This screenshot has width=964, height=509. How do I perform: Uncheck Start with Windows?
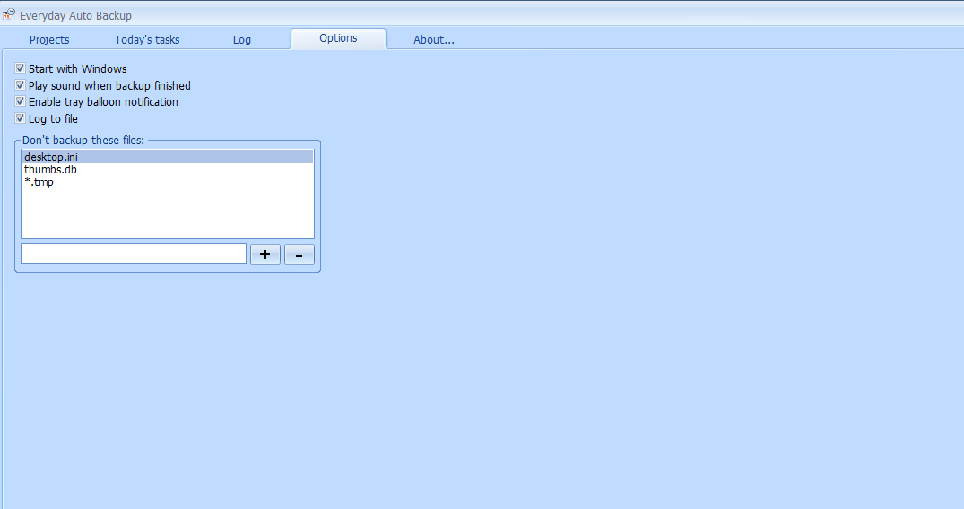point(20,68)
